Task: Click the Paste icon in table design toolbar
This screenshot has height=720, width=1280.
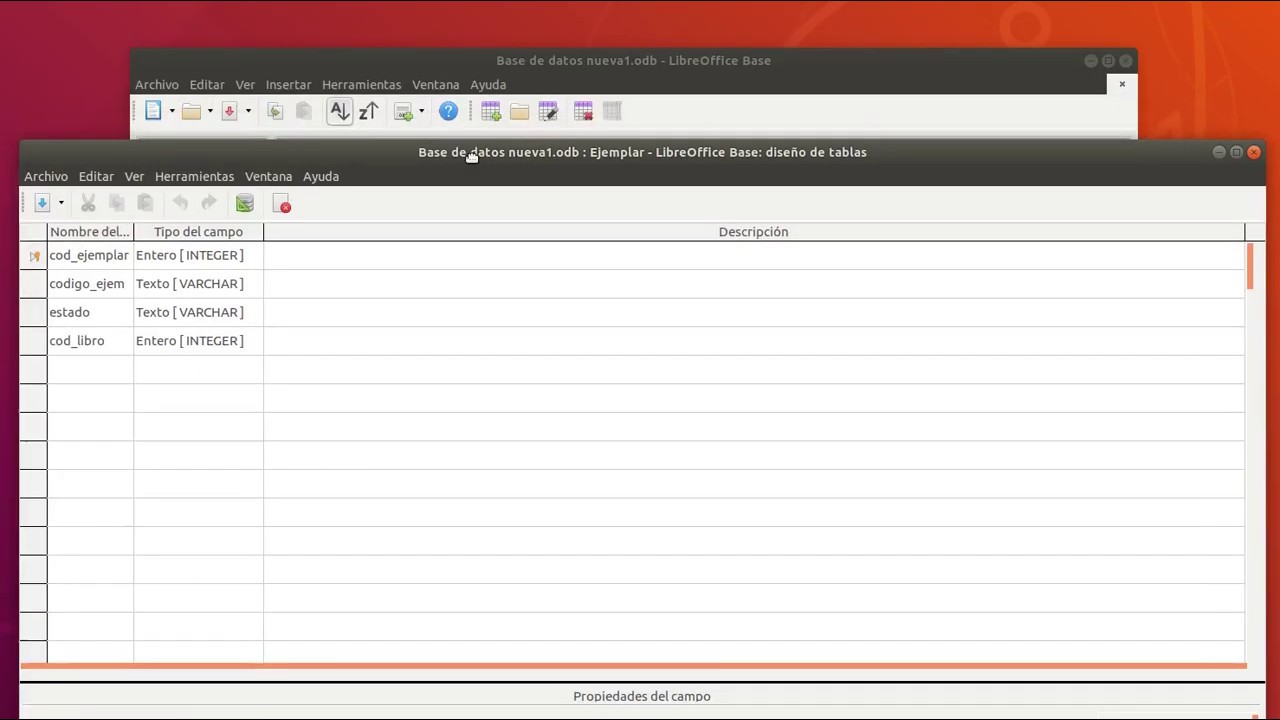Action: 145,204
